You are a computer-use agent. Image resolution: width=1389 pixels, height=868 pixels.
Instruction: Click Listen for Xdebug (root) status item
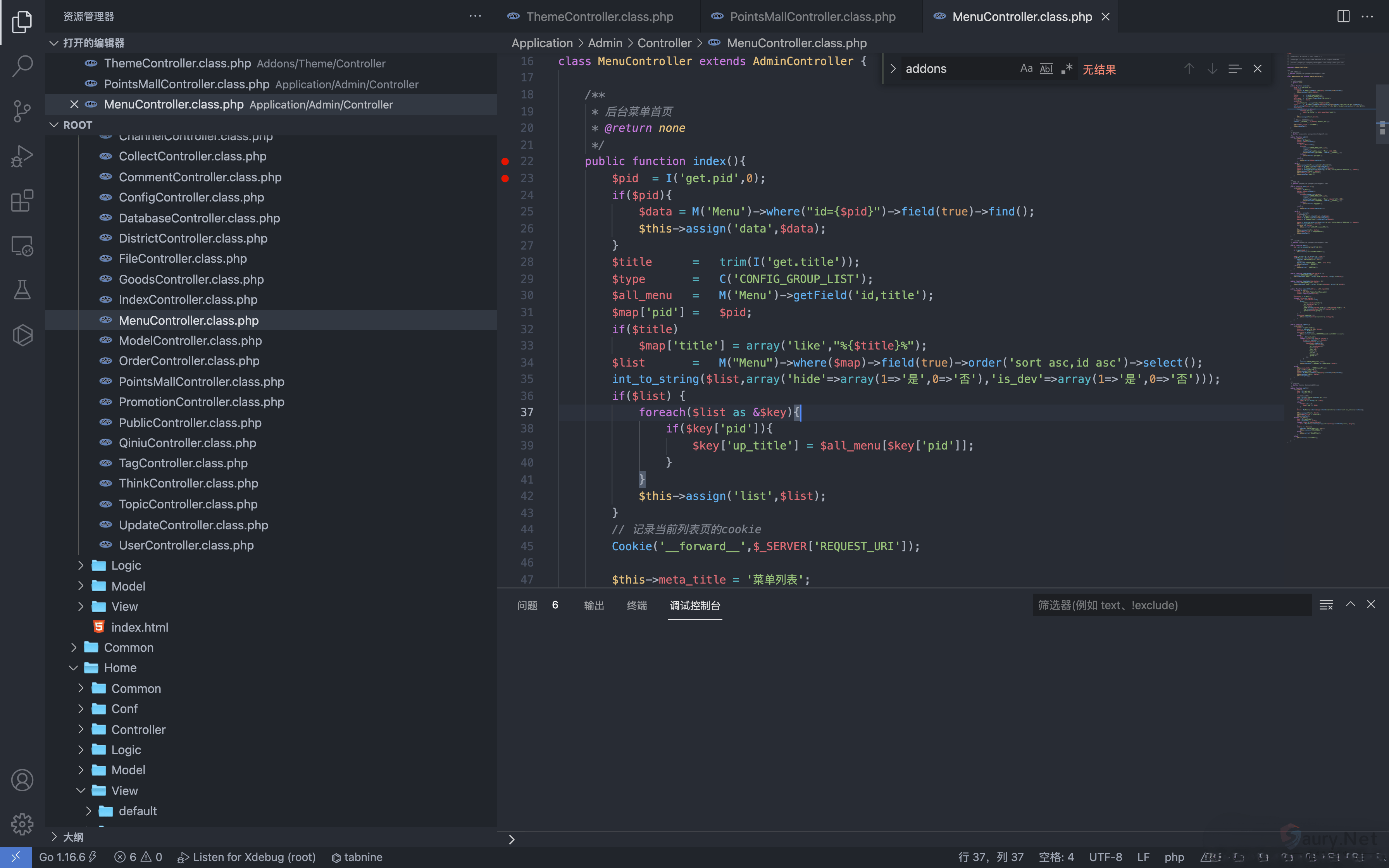pos(247,857)
